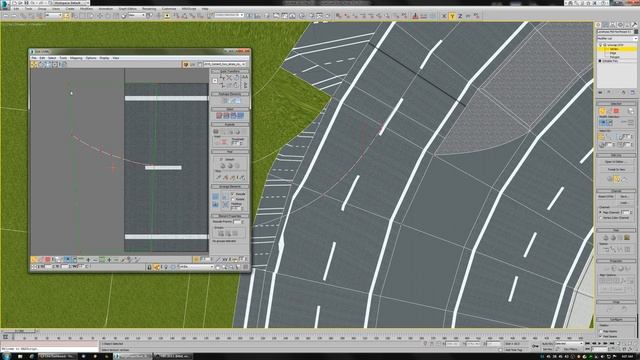Click the Play Animation button
Screen dimensions: 640x360
click(x=600, y=344)
